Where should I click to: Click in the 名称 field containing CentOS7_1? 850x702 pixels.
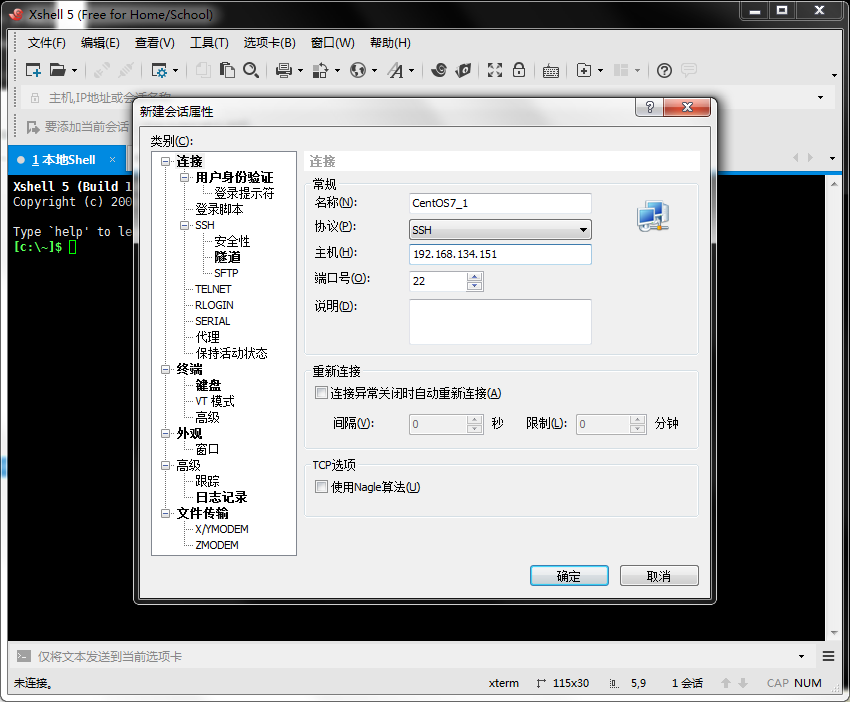500,203
